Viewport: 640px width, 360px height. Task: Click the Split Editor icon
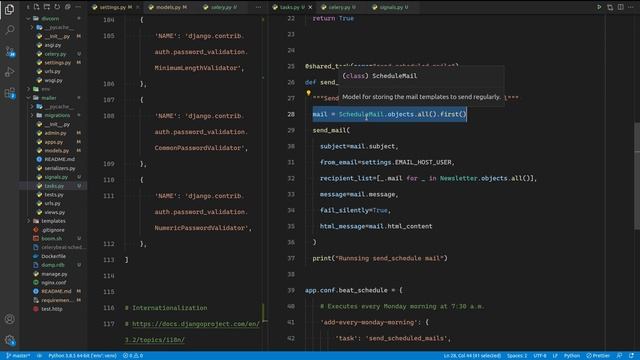620,7
